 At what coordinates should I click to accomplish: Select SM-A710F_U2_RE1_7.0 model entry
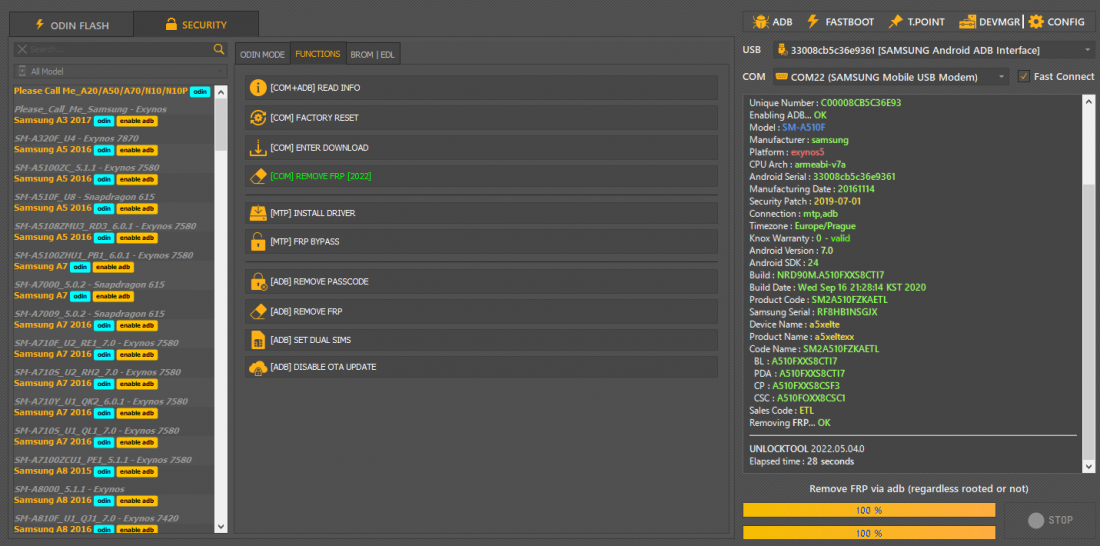pyautogui.click(x=98, y=342)
